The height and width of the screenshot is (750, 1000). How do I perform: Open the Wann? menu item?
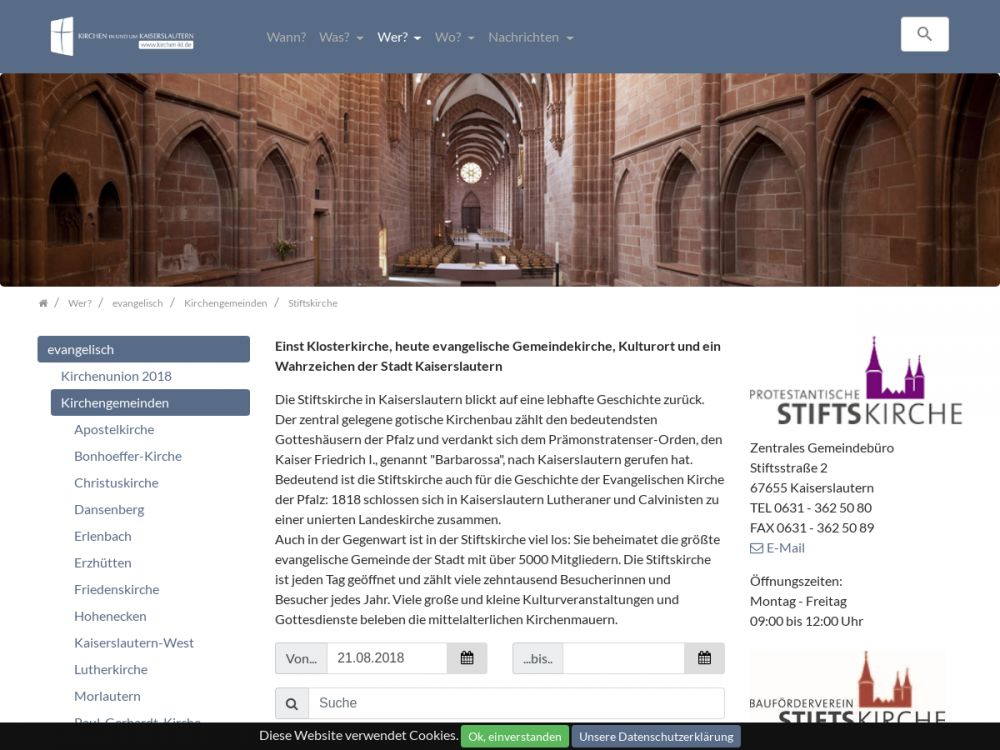[x=286, y=37]
